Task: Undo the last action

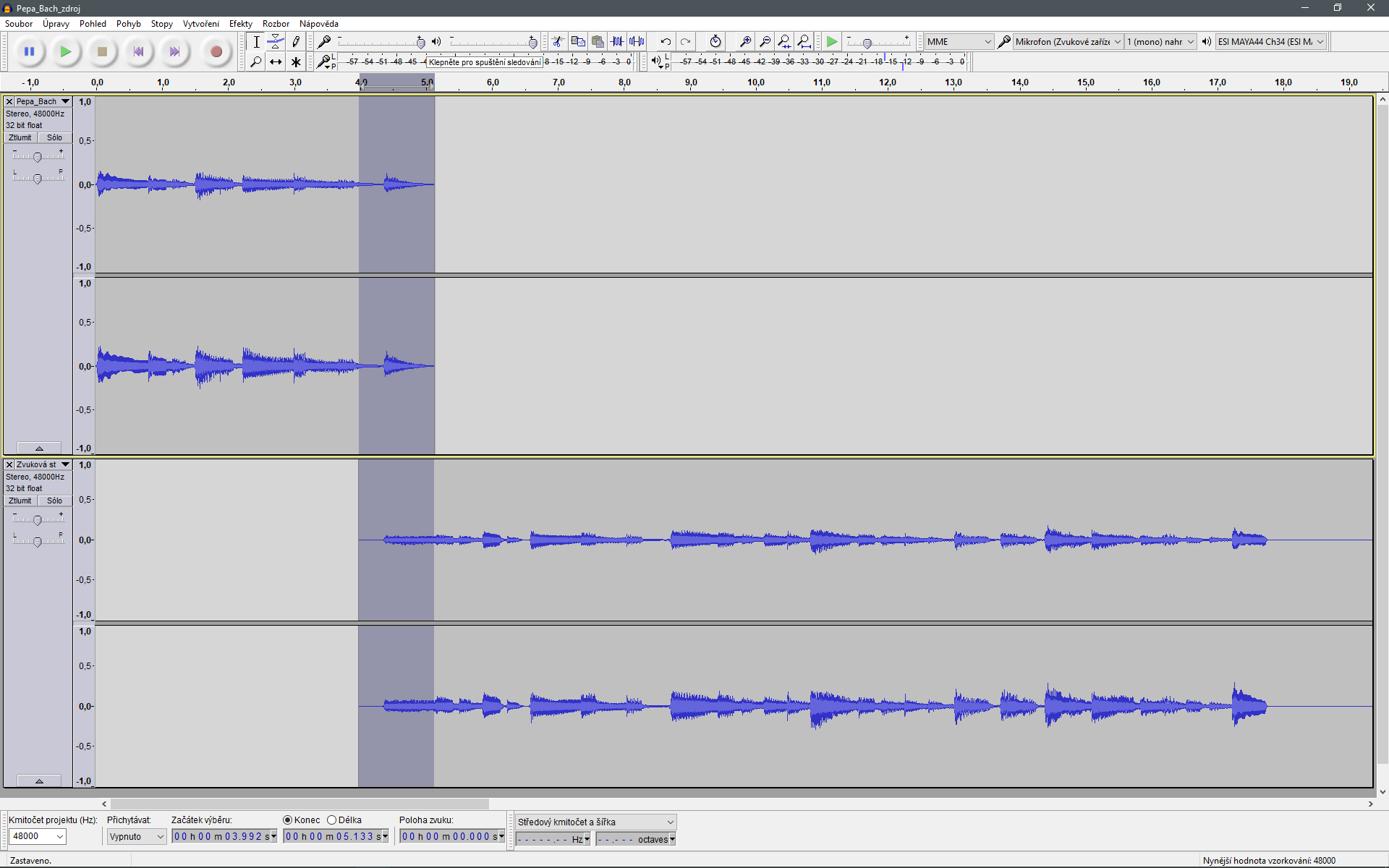Action: pos(666,41)
